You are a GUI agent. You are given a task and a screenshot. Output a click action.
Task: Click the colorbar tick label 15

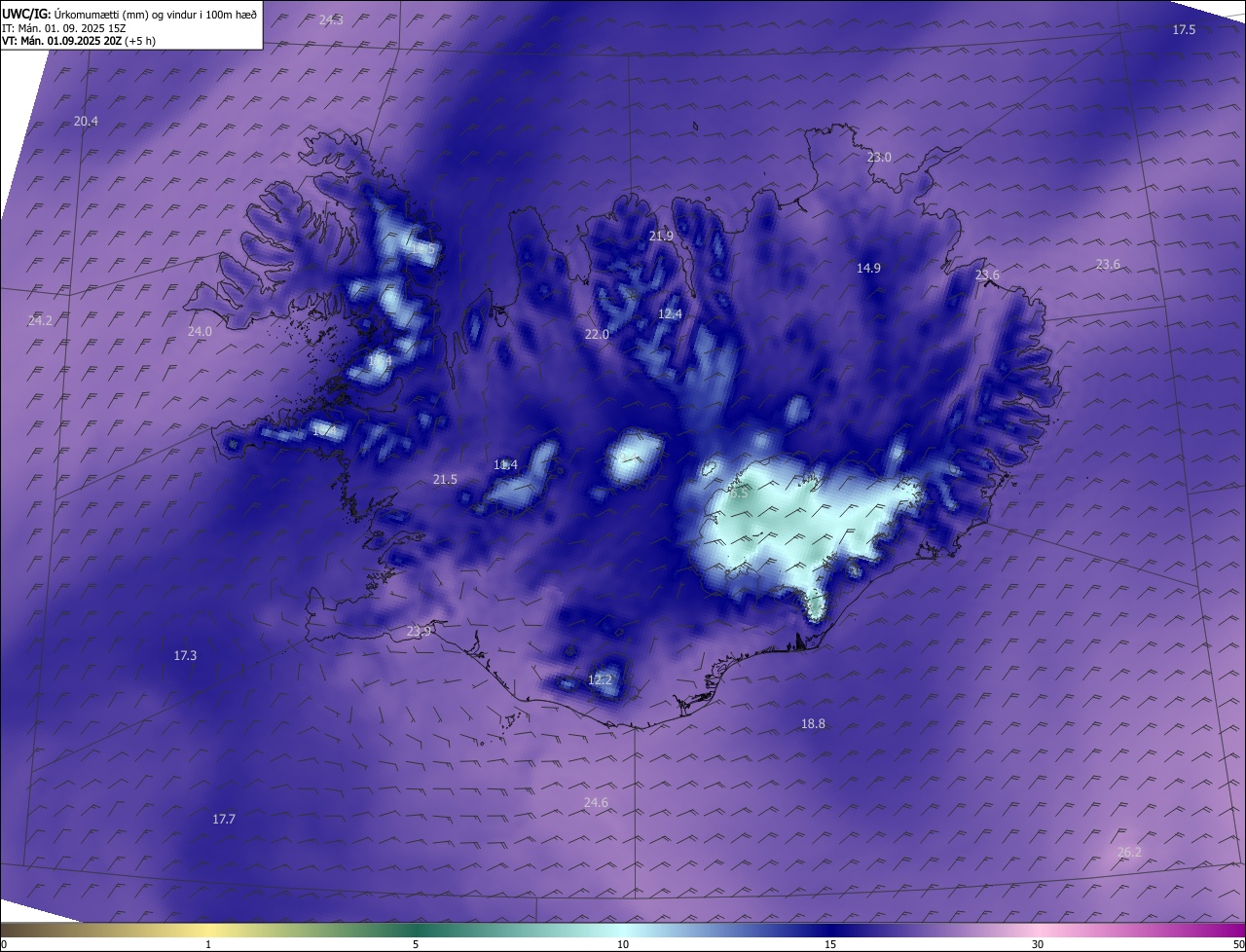click(x=830, y=944)
